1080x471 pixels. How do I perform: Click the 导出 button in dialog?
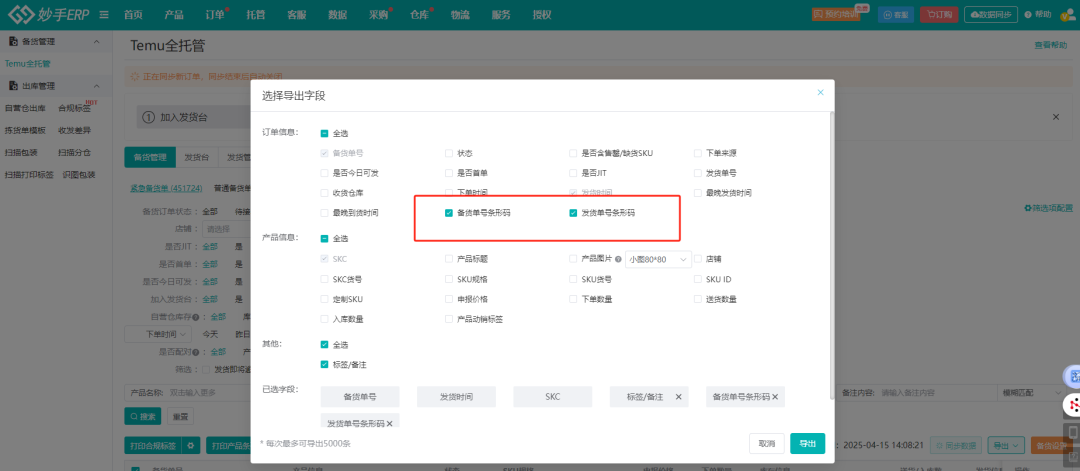tap(807, 443)
